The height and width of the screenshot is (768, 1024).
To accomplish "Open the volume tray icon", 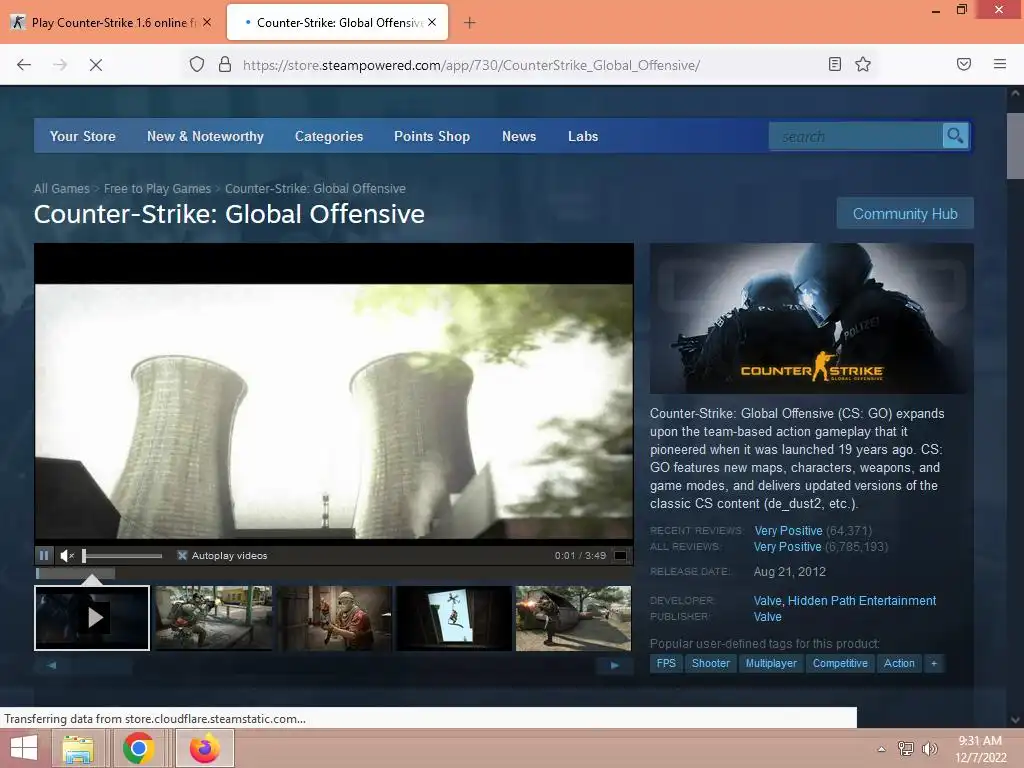I will point(929,749).
